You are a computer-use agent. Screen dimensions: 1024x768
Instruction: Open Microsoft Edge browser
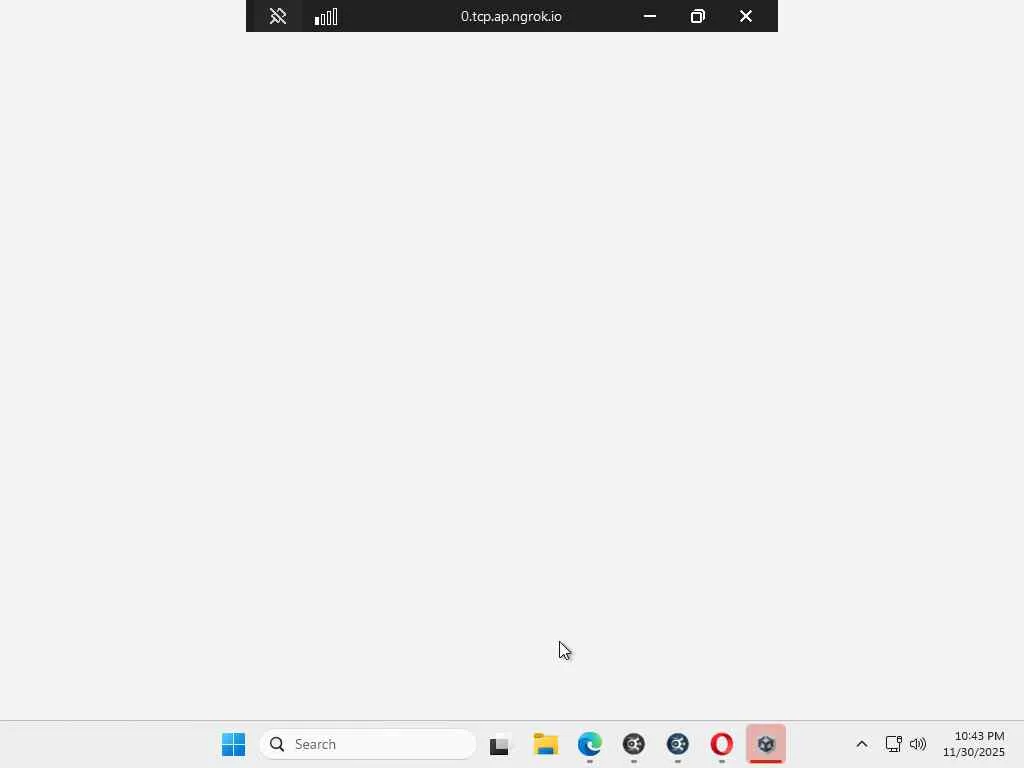pos(590,744)
